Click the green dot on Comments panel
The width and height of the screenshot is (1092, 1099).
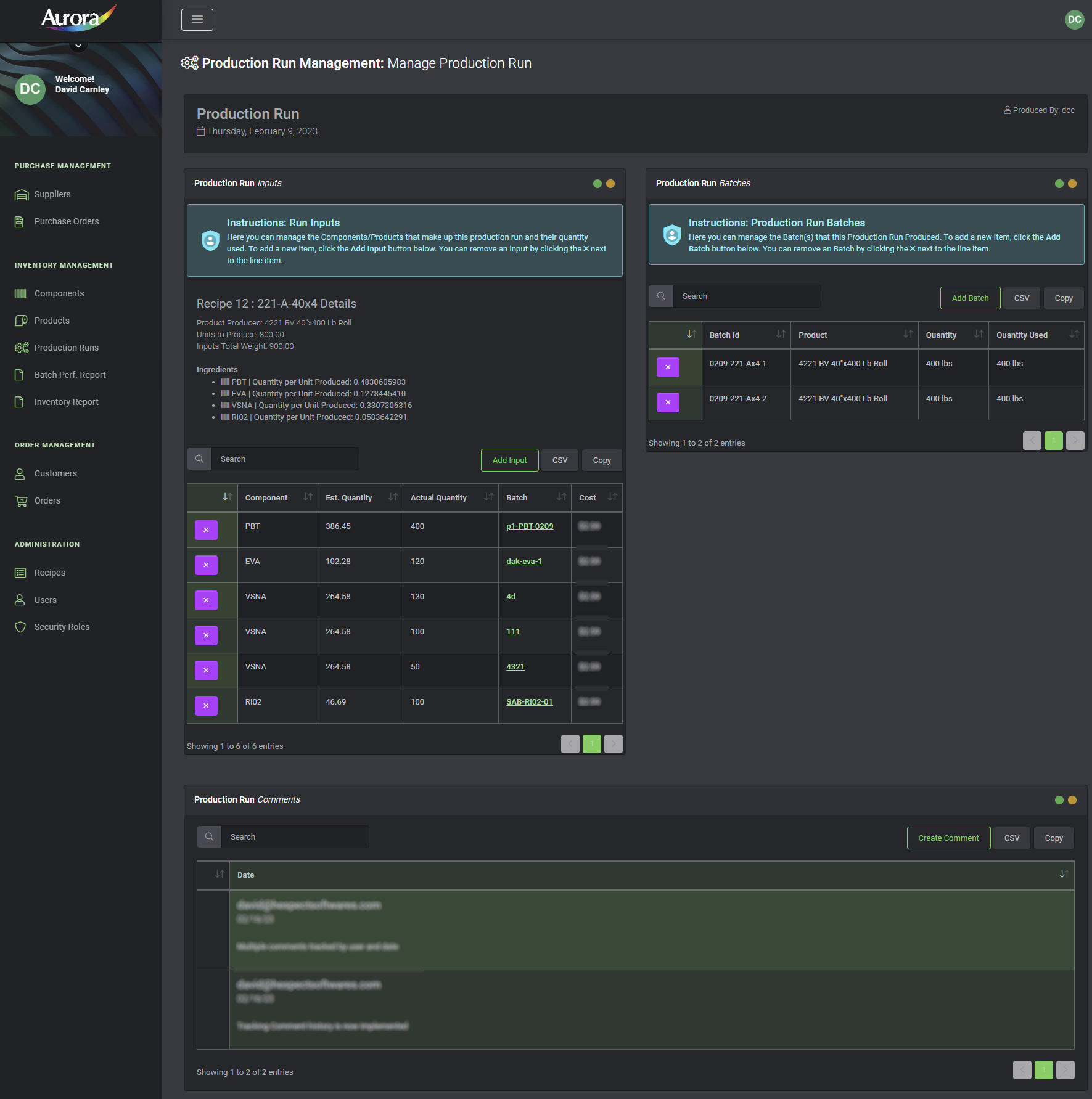pos(1059,800)
